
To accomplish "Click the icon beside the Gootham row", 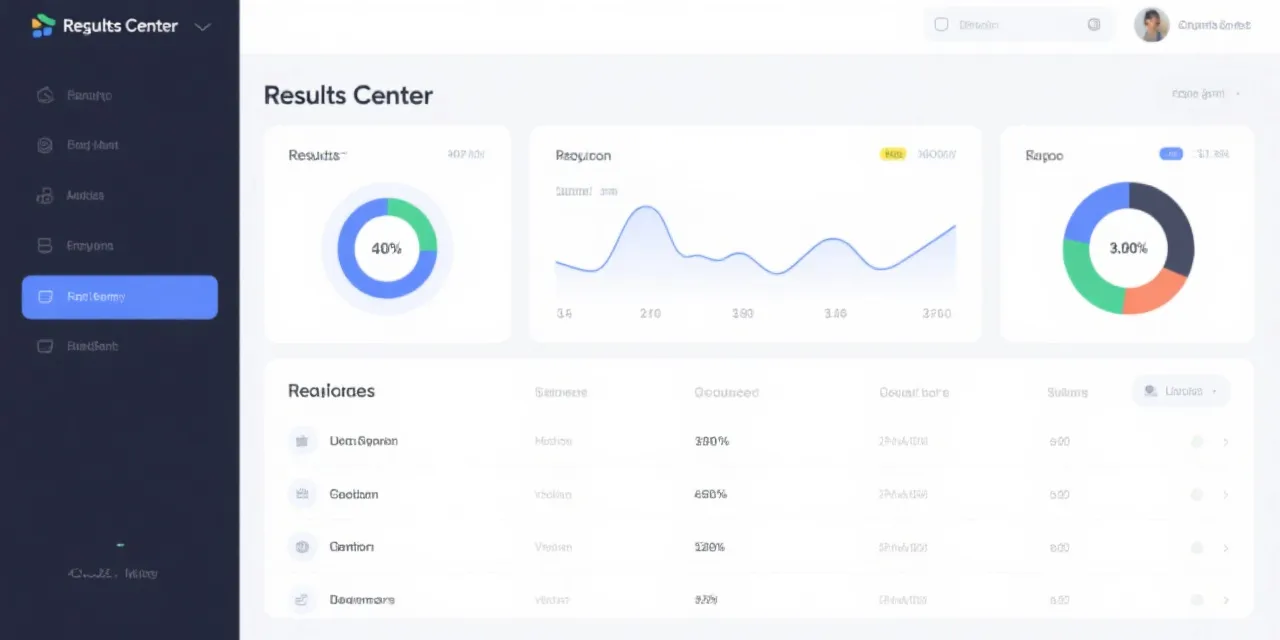I will pos(301,494).
